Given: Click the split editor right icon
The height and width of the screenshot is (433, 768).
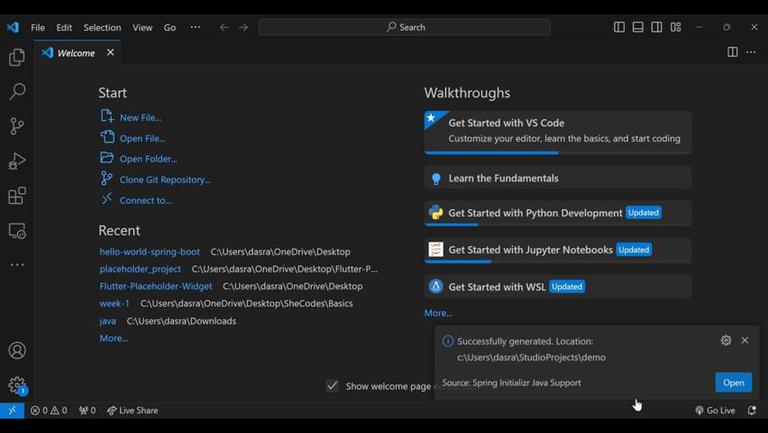Looking at the screenshot, I should click(732, 52).
